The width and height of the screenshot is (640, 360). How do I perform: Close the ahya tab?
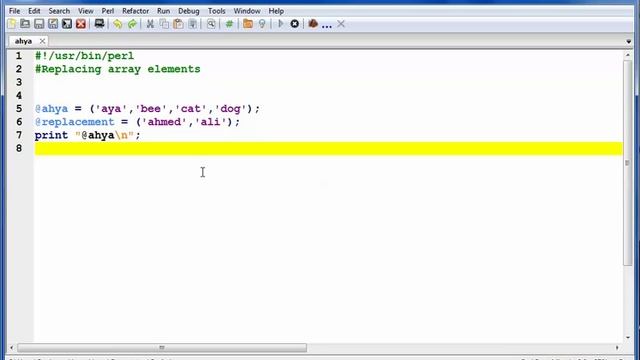click(x=42, y=41)
